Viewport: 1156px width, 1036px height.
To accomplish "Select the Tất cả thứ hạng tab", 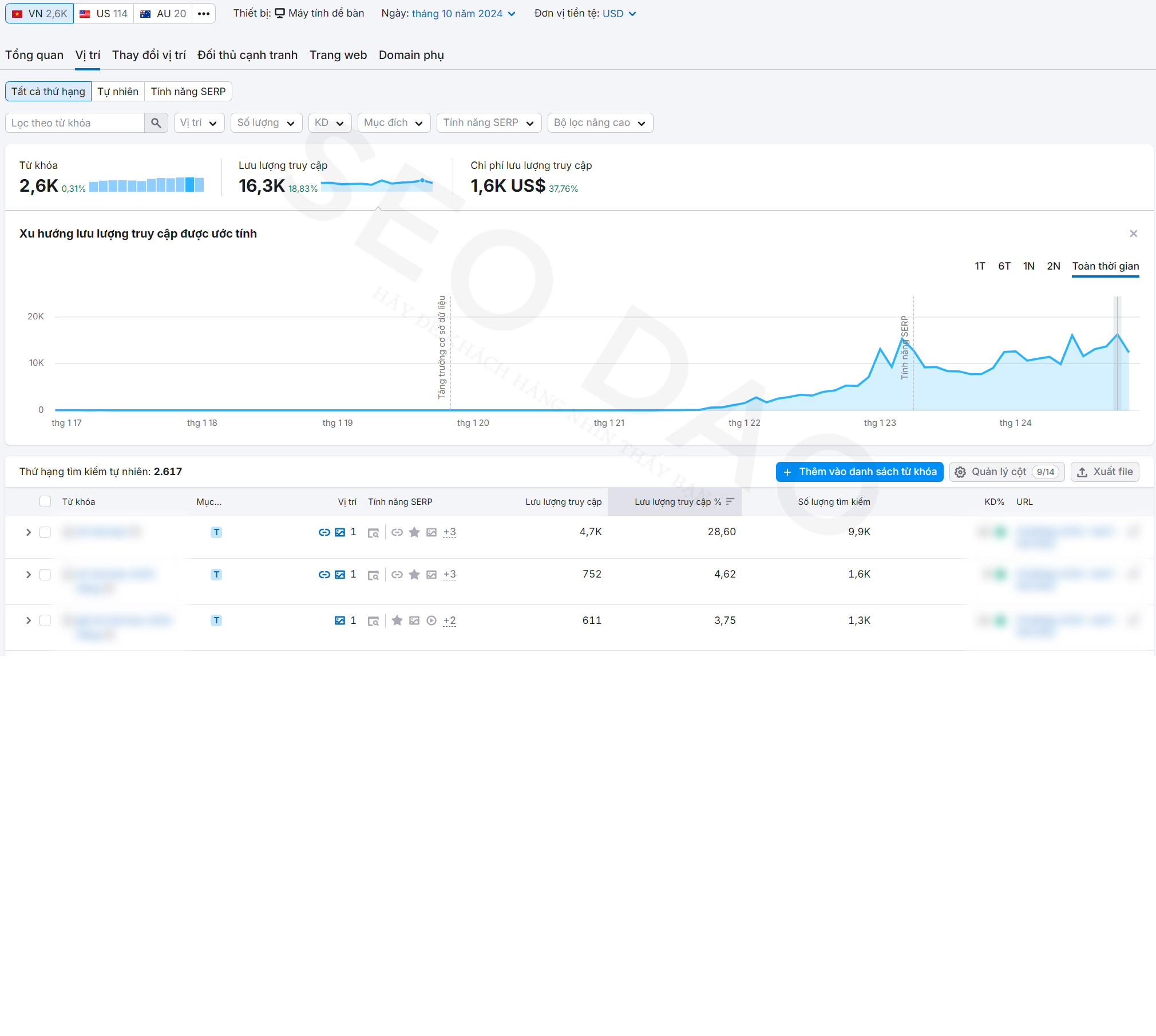I will pyautogui.click(x=48, y=92).
